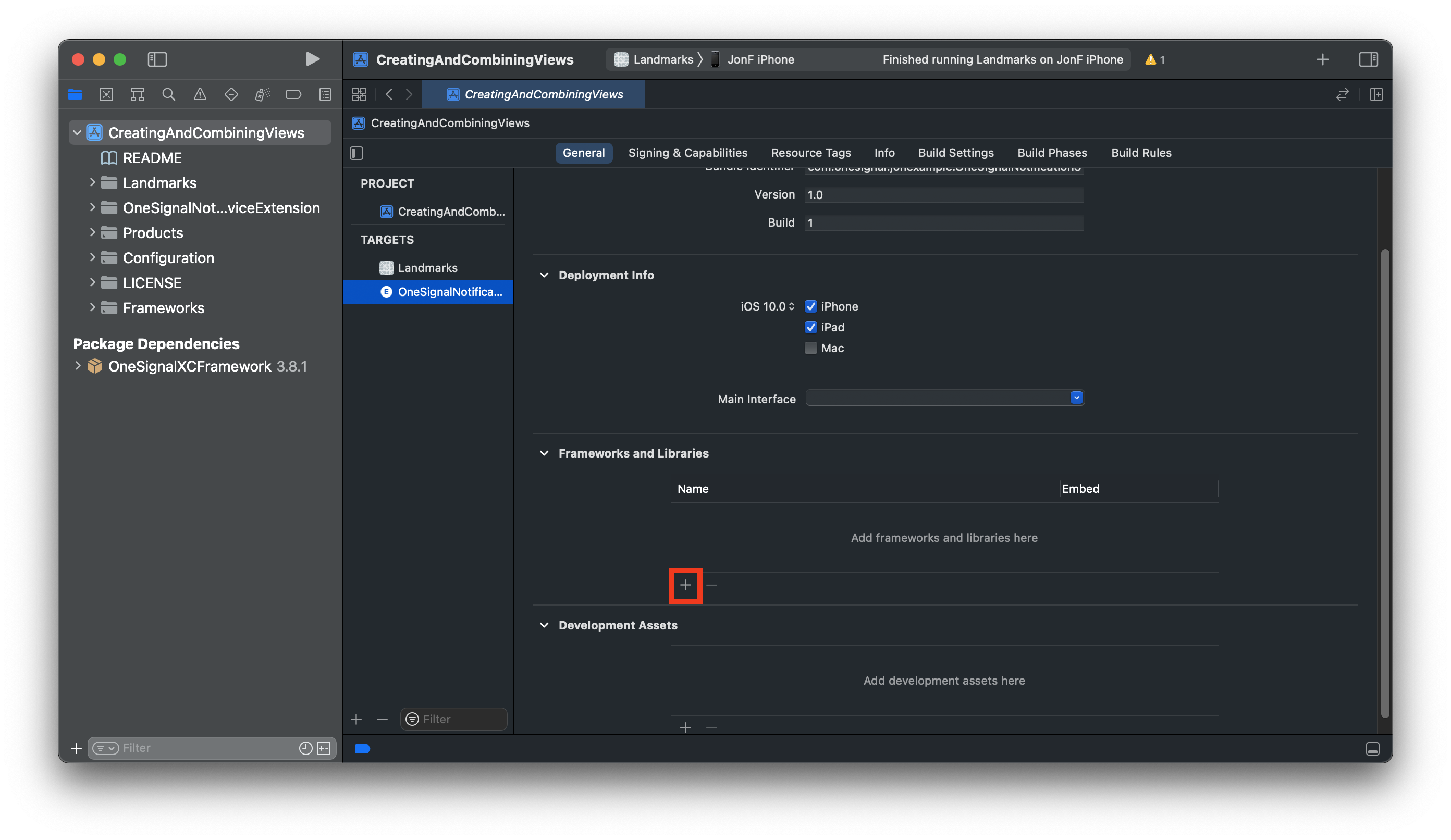Image resolution: width=1451 pixels, height=840 pixels.
Task: Open the Source Control navigator
Action: [106, 94]
